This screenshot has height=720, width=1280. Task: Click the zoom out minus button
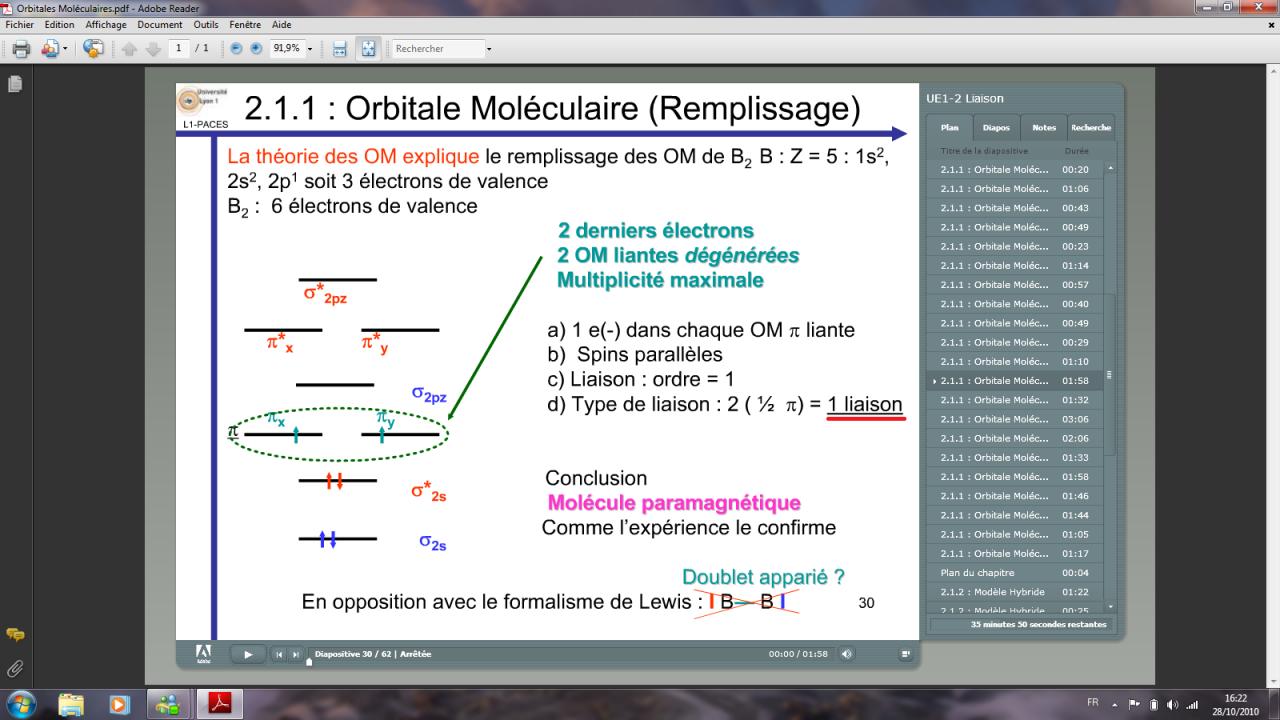(236, 48)
